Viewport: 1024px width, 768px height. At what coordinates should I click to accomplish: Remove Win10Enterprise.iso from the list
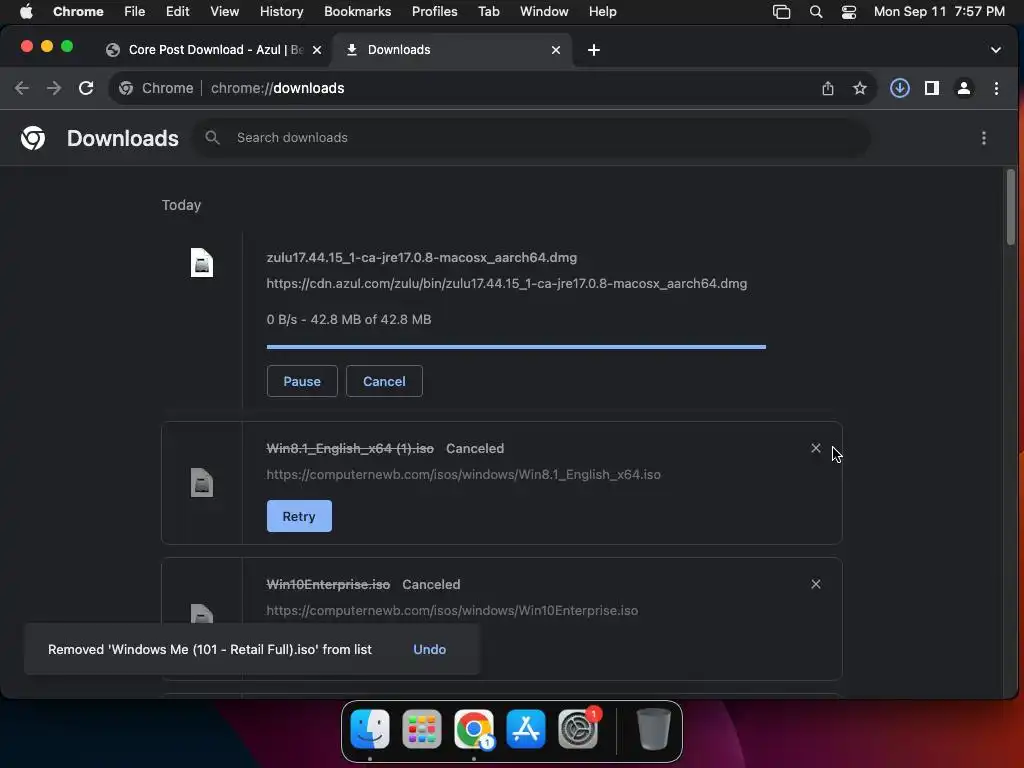click(x=816, y=584)
